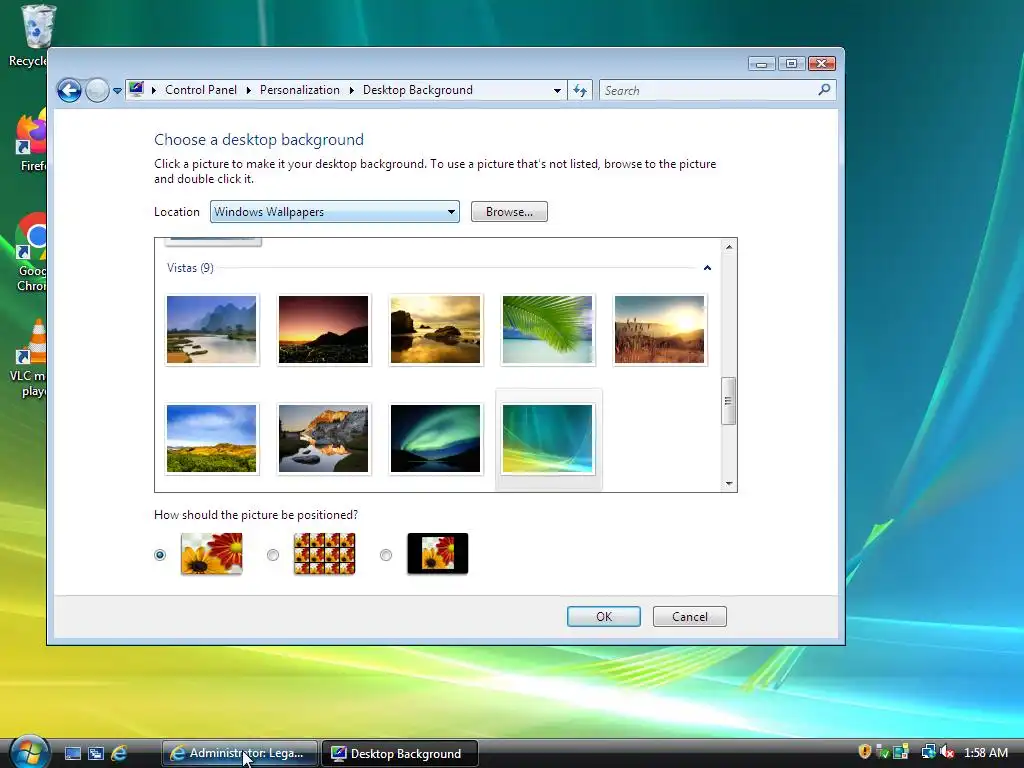Viewport: 1024px width, 768px height.
Task: Select the golden rocky beach wallpaper
Action: click(436, 329)
